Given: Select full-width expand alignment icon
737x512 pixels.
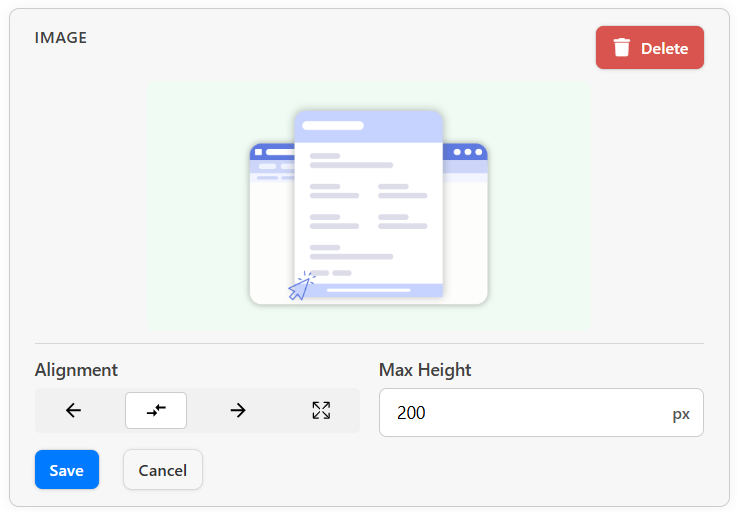Looking at the screenshot, I should tap(321, 410).
